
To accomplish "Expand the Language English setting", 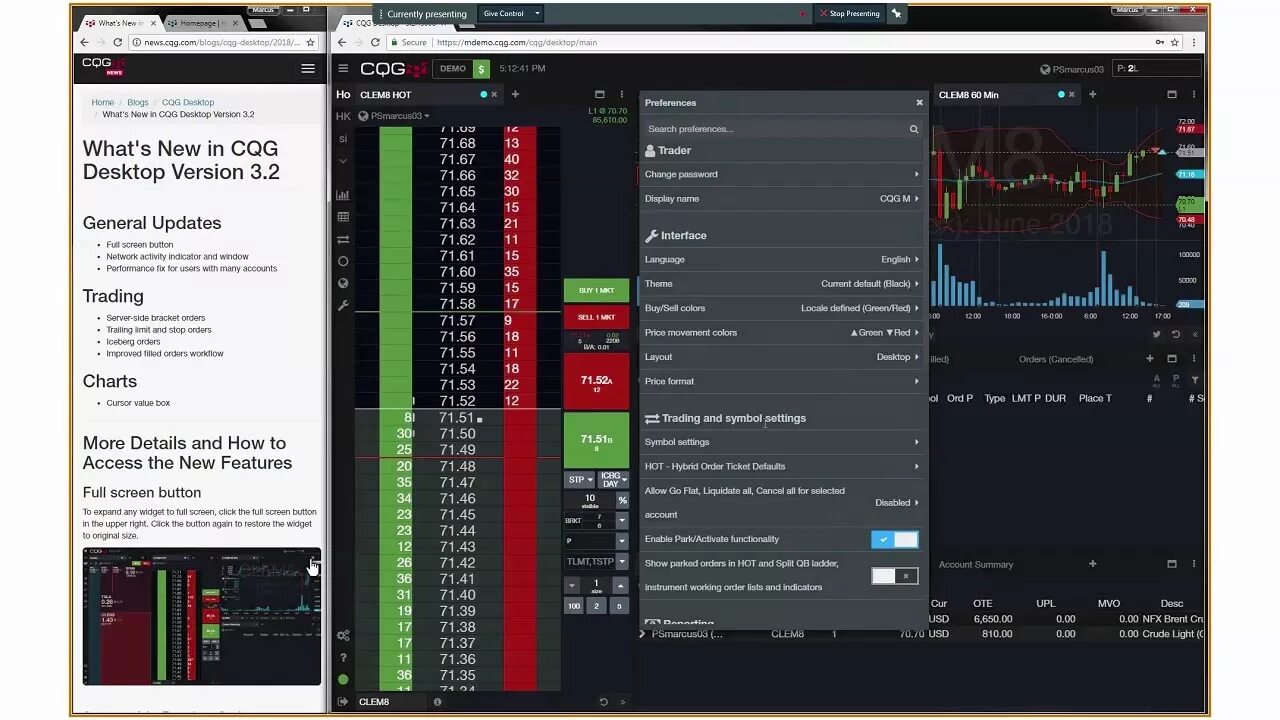I will tap(782, 259).
